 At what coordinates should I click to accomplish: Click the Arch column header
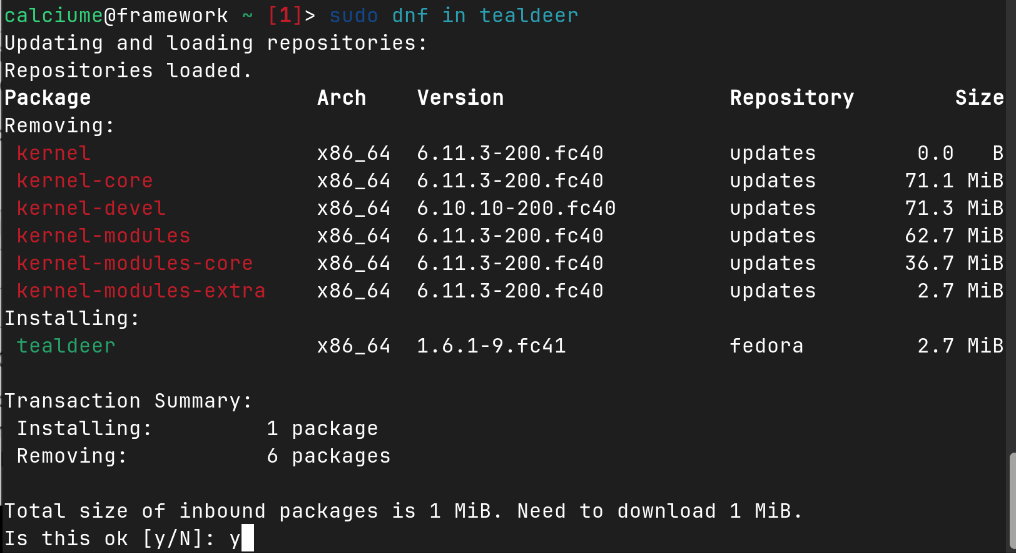[x=341, y=98]
